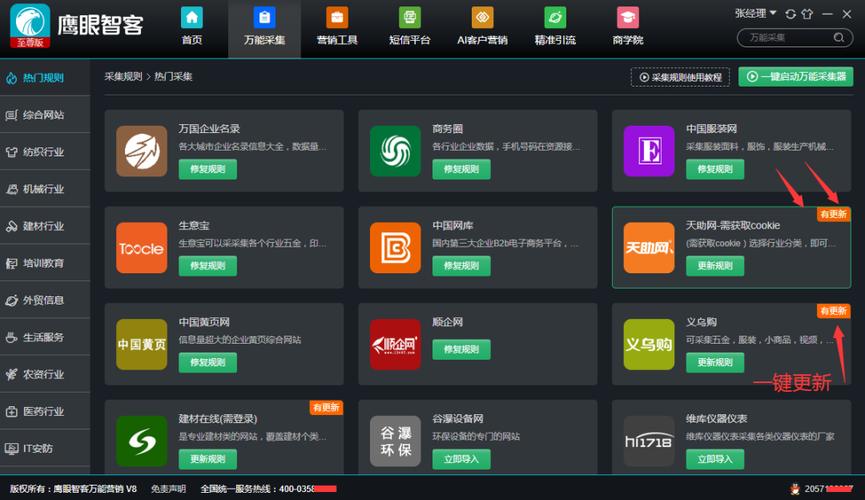Open the 营销工具 tab
The width and height of the screenshot is (865, 500).
(x=337, y=26)
